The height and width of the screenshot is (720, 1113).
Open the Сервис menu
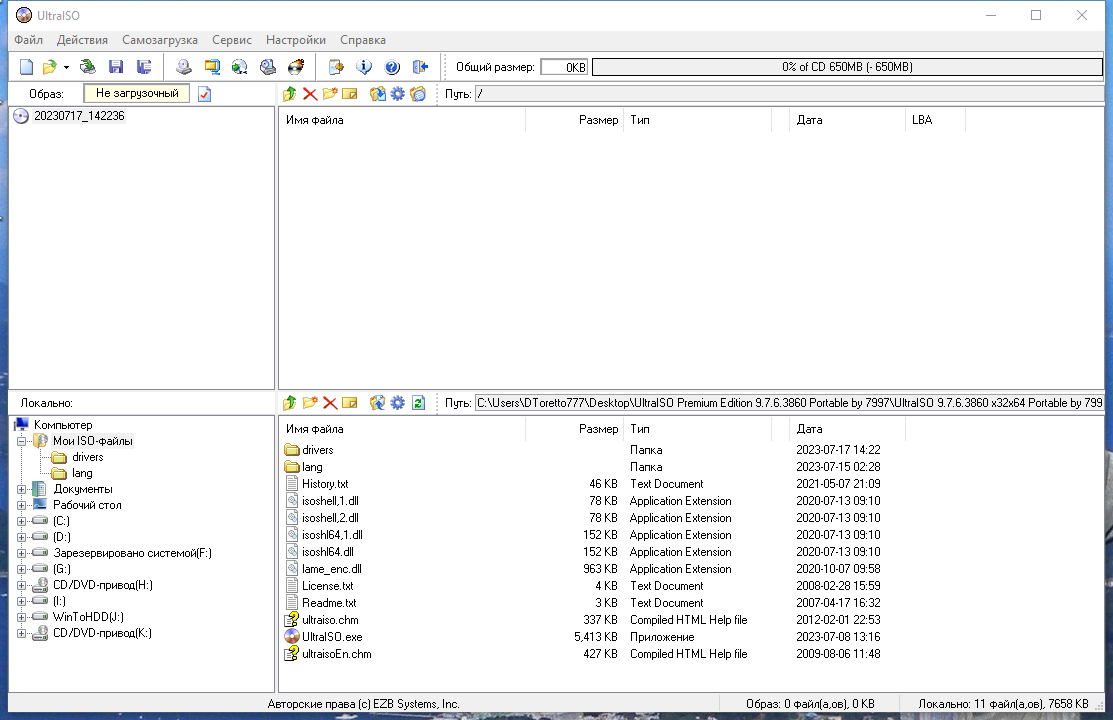click(x=231, y=40)
